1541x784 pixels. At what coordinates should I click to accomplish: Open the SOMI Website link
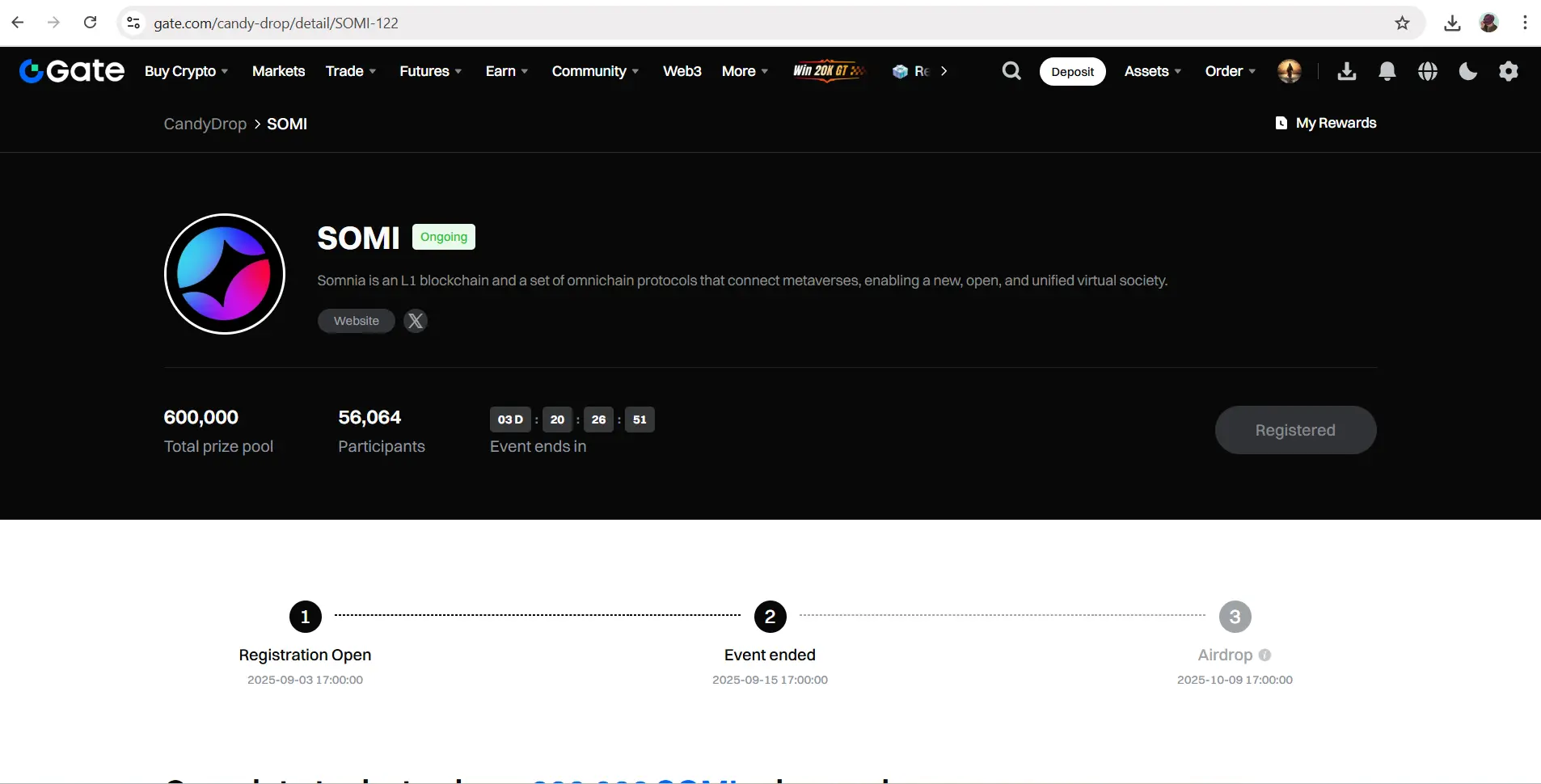[357, 321]
